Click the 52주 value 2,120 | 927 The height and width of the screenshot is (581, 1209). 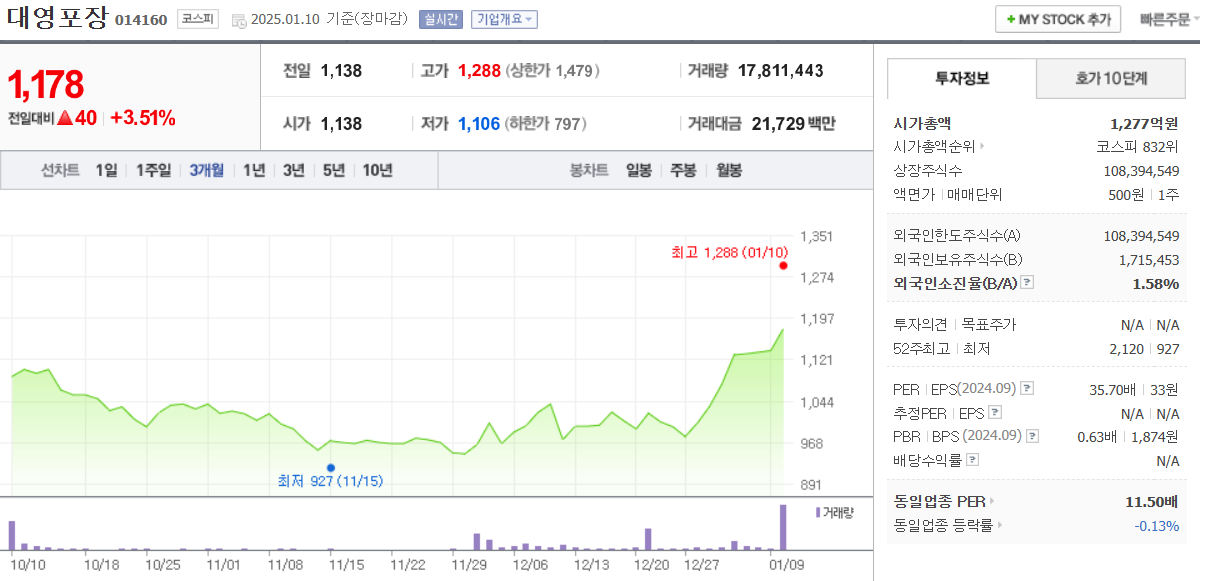coord(1146,349)
